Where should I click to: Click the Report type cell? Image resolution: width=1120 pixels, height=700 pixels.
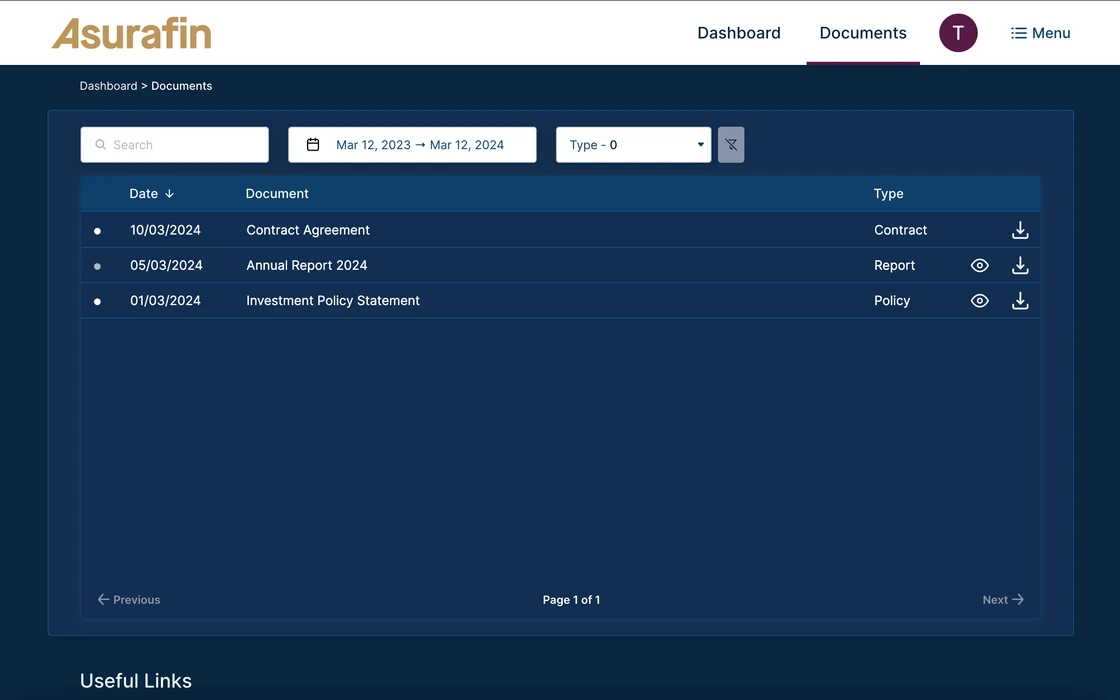tap(894, 266)
